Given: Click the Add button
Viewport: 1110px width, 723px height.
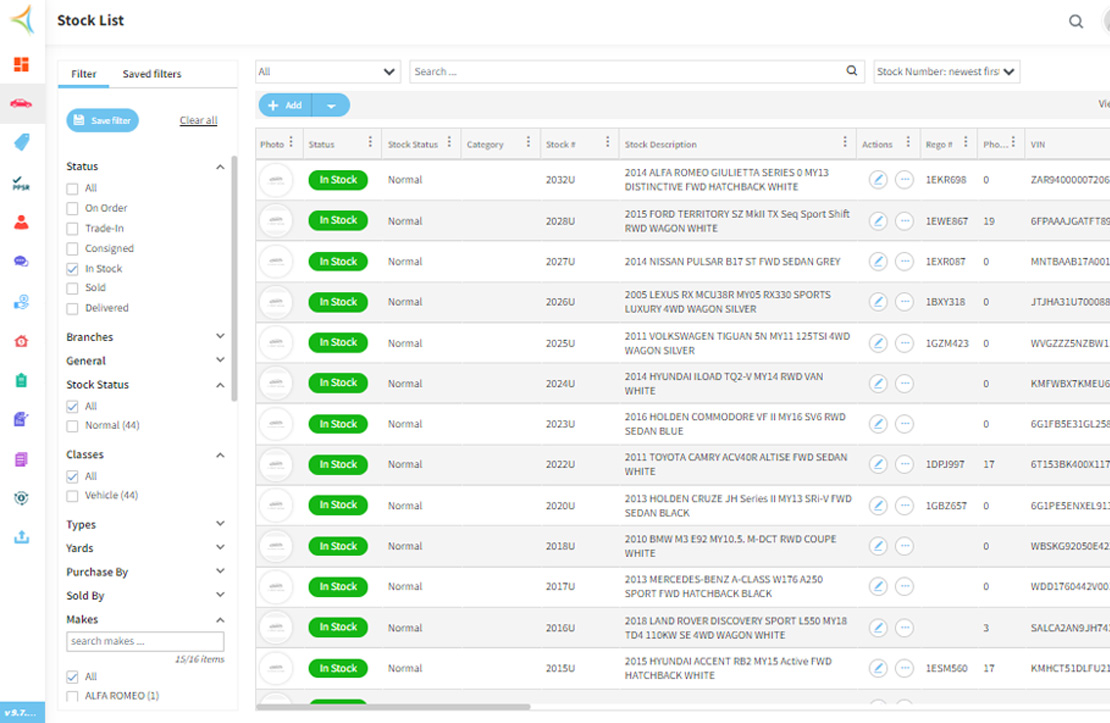Looking at the screenshot, I should point(285,105).
